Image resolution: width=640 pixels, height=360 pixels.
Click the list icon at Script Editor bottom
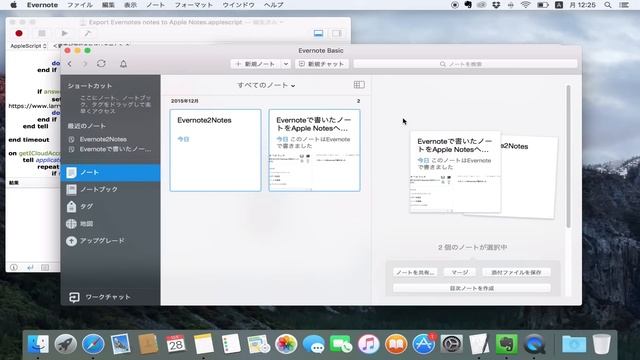(x=45, y=267)
